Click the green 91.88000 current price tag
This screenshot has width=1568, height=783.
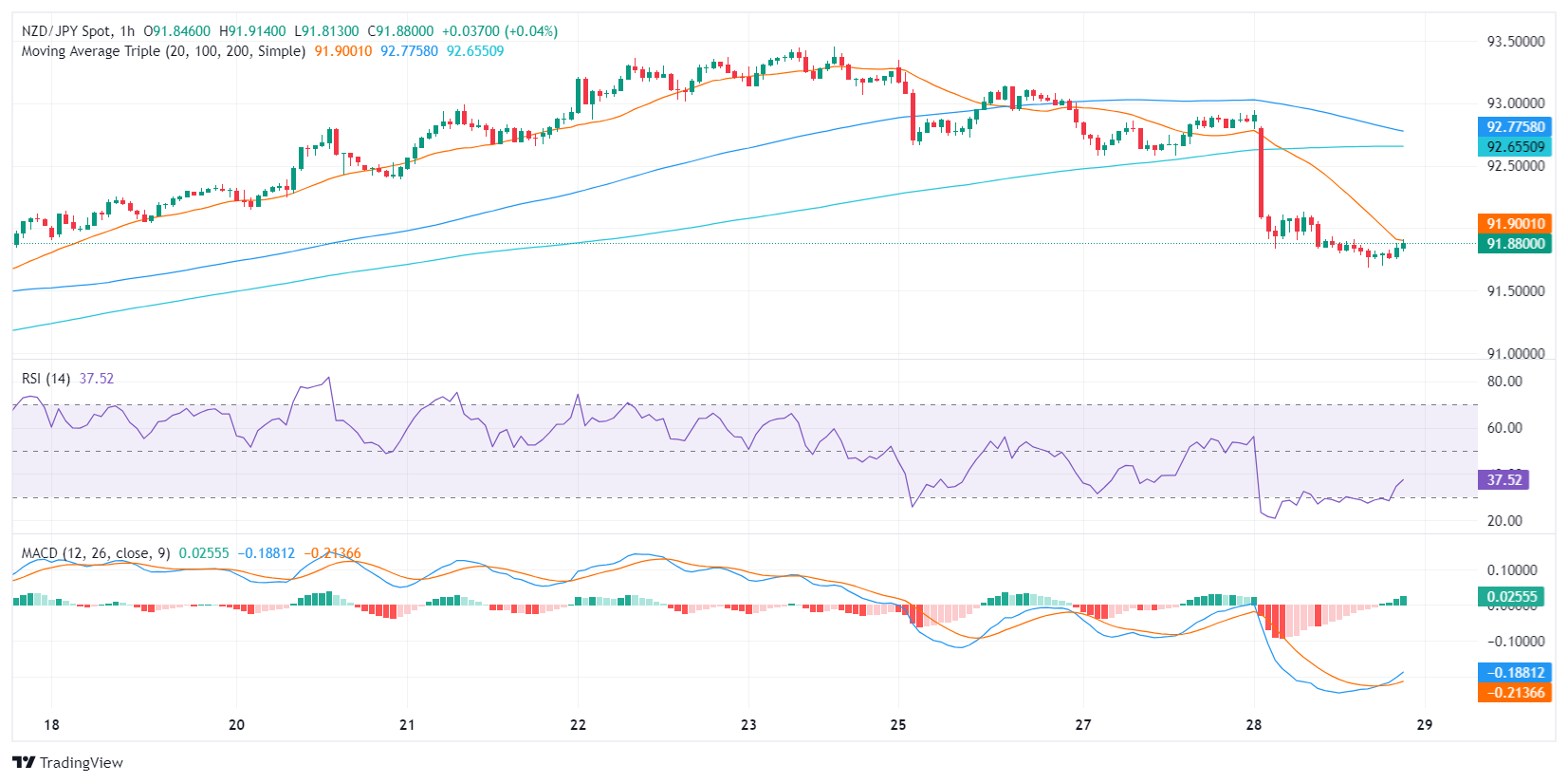(x=1515, y=244)
